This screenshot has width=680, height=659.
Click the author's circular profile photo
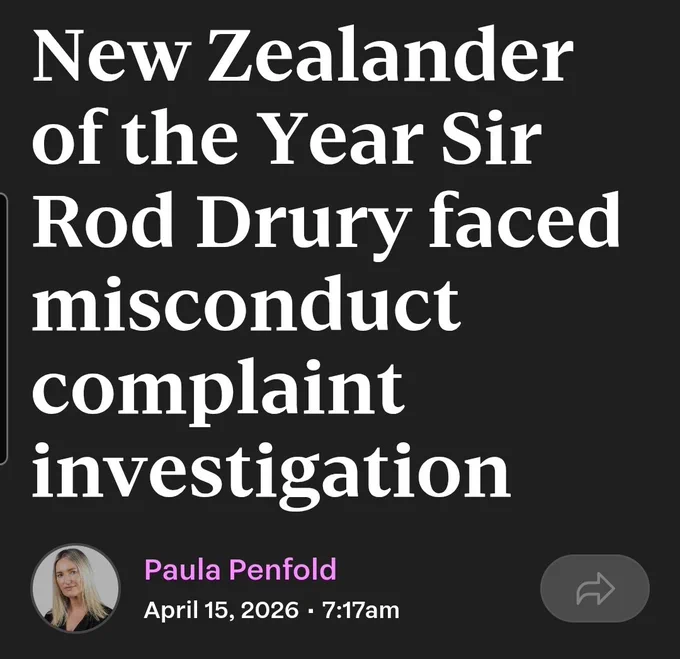(x=75, y=588)
